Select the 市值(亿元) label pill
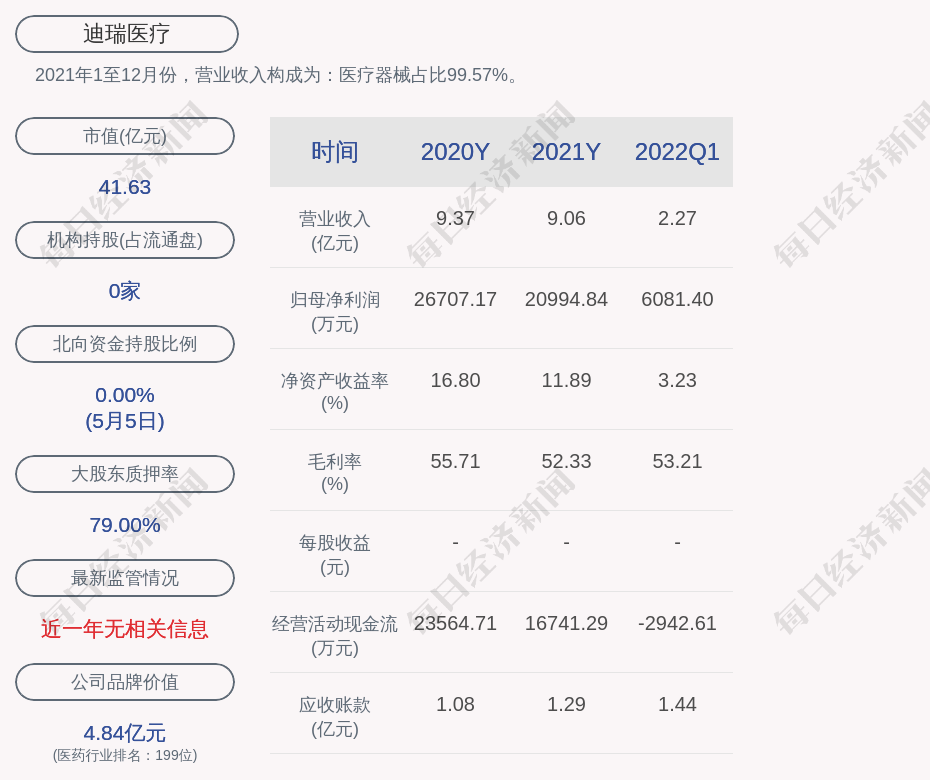Viewport: 930px width, 780px height. tap(125, 136)
